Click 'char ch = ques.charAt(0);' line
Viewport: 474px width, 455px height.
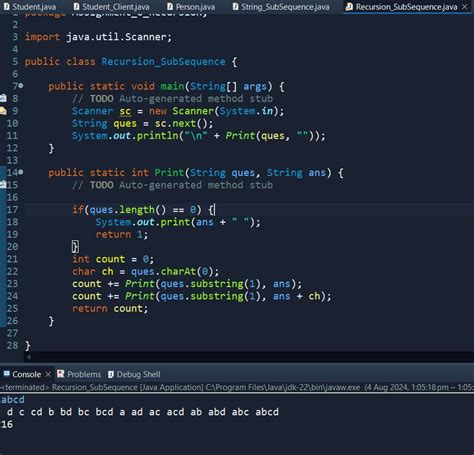(x=146, y=272)
